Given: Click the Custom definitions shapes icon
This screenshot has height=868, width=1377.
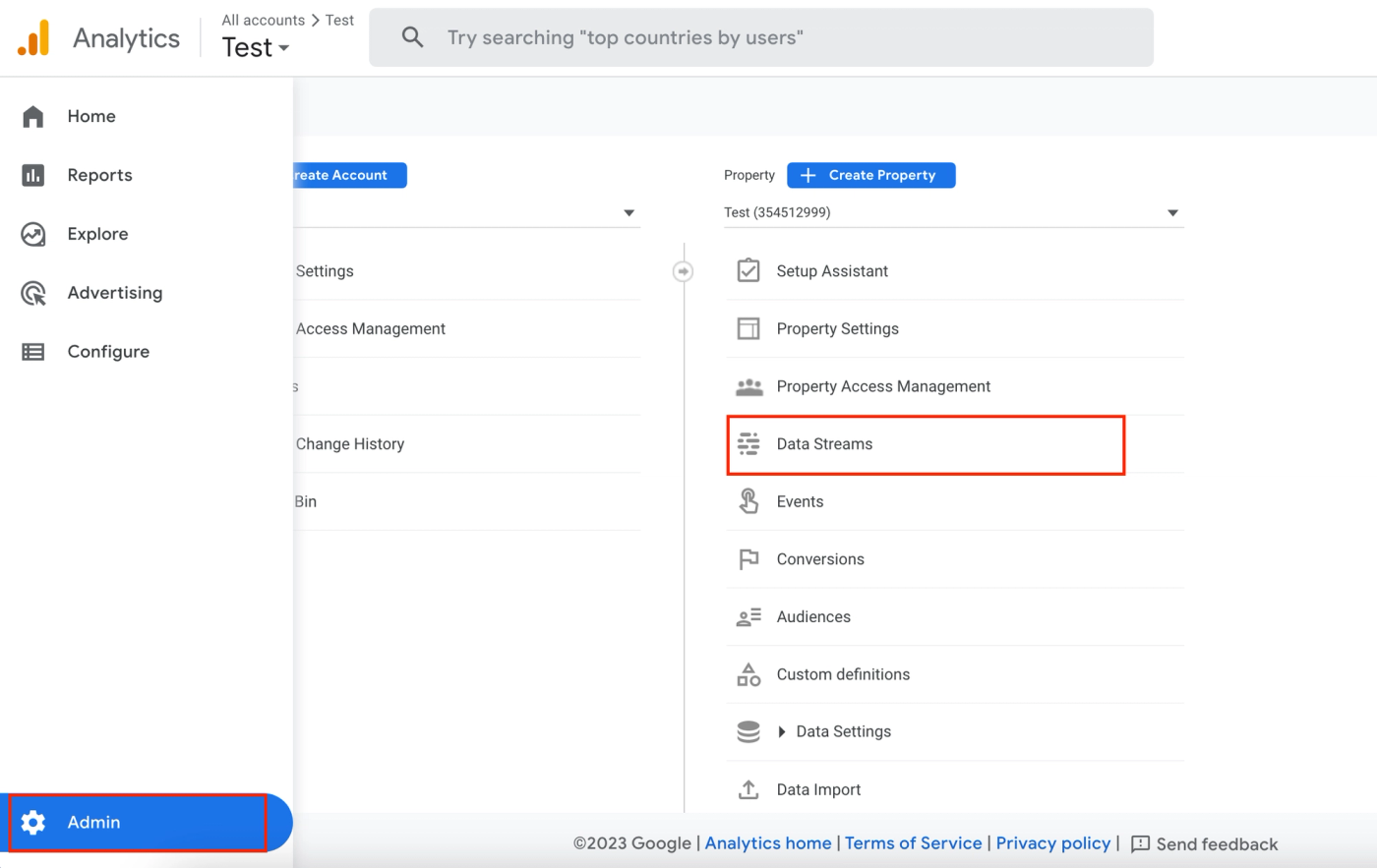Looking at the screenshot, I should tap(748, 674).
